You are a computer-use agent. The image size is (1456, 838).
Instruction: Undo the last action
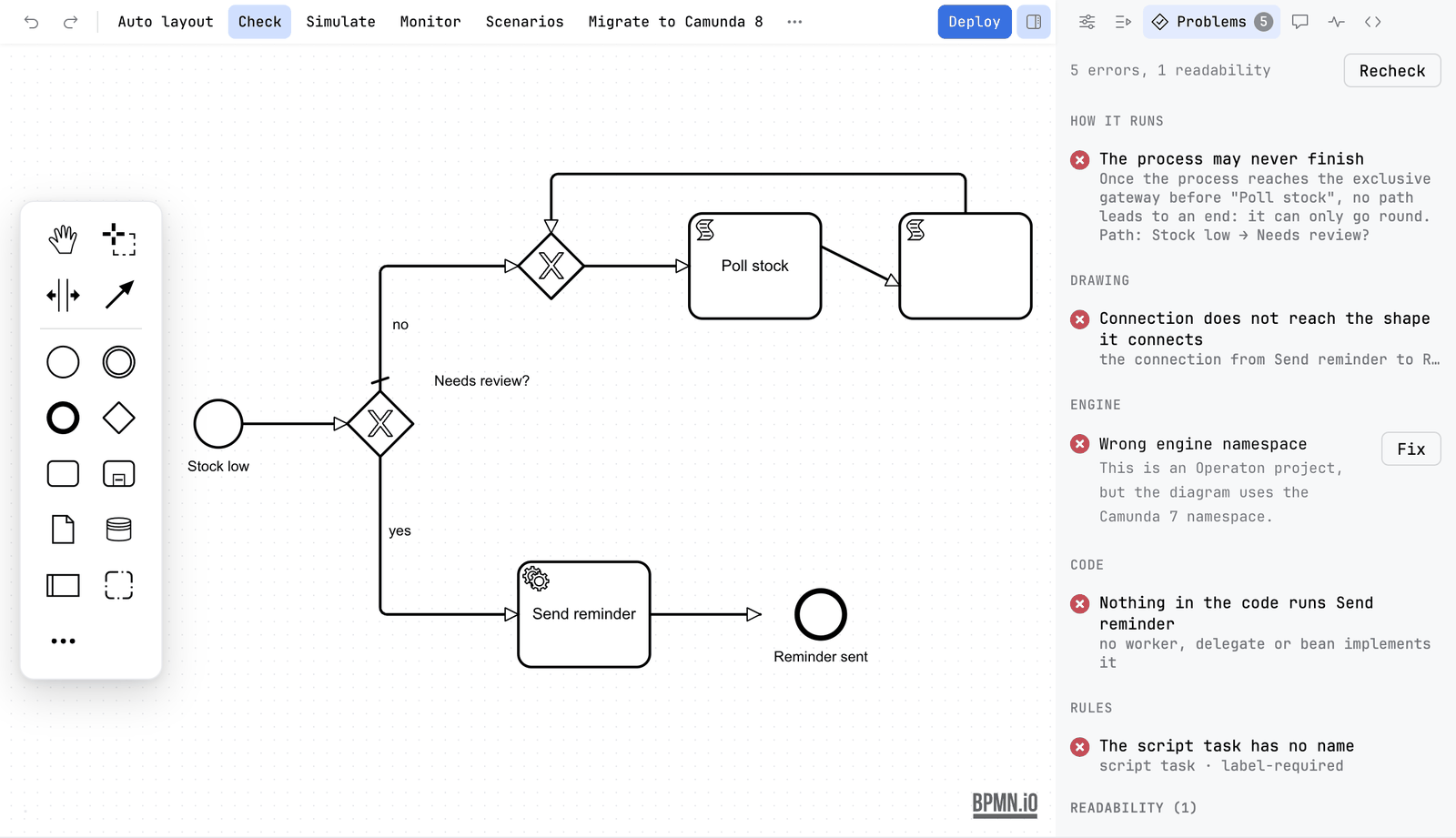(x=32, y=22)
